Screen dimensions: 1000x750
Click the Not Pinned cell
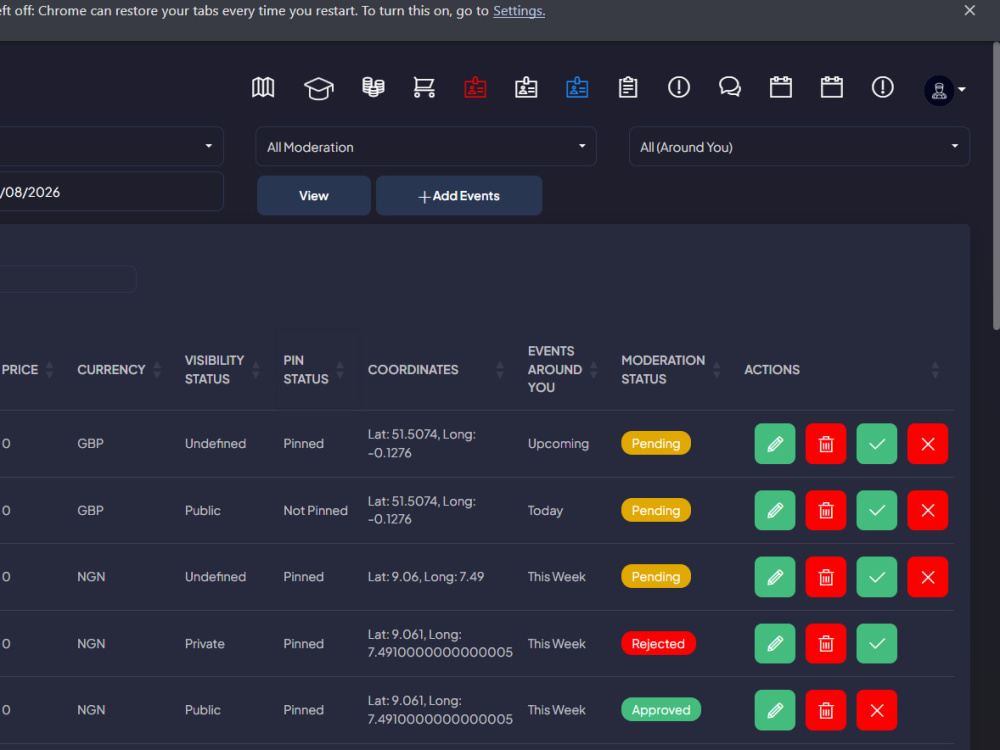[316, 510]
